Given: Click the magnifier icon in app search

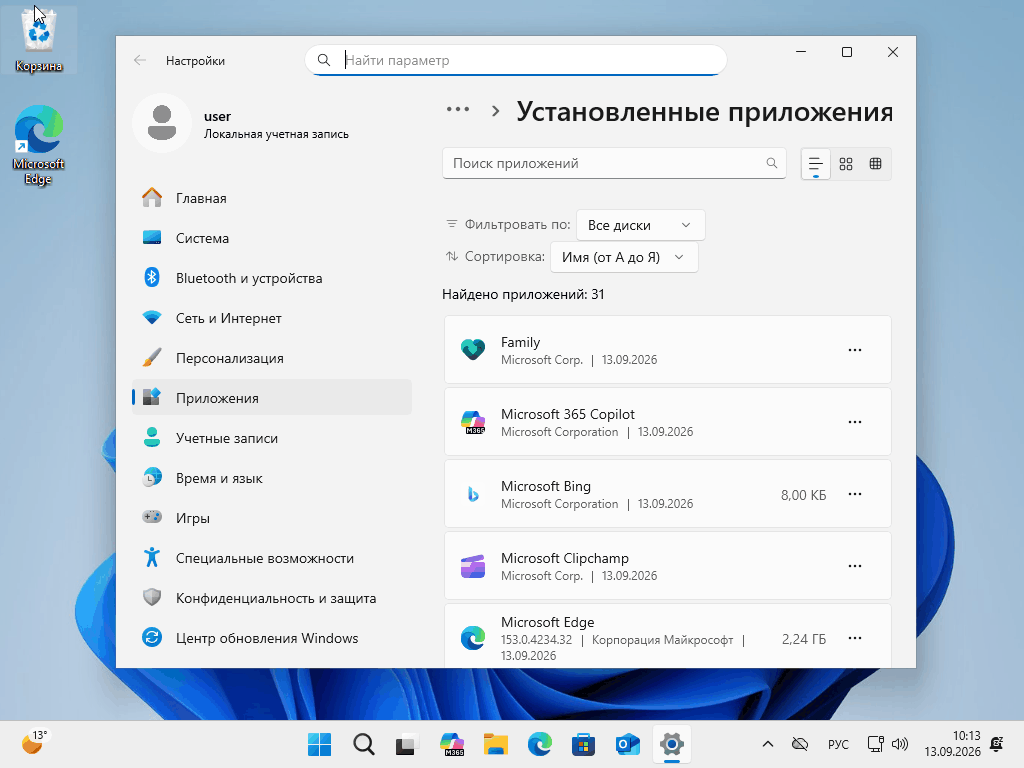Looking at the screenshot, I should pos(771,163).
